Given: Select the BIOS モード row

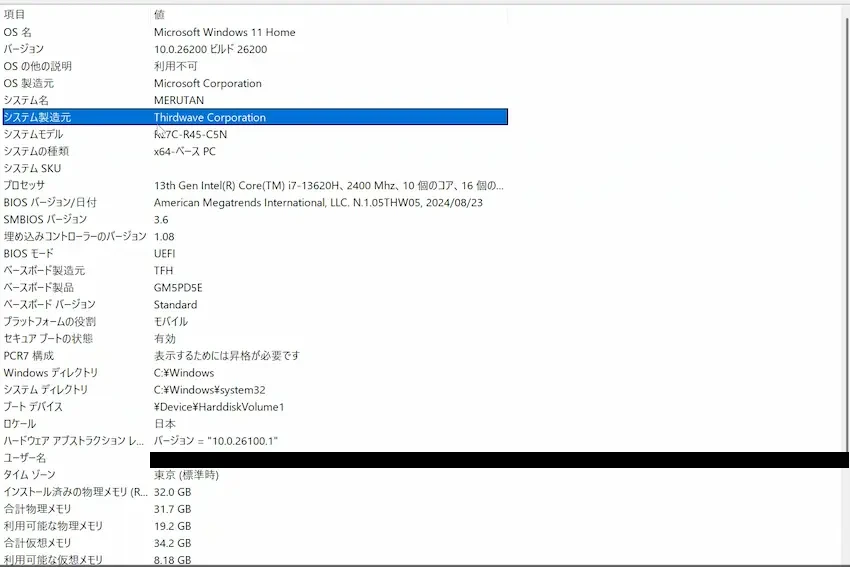Looking at the screenshot, I should click(255, 253).
